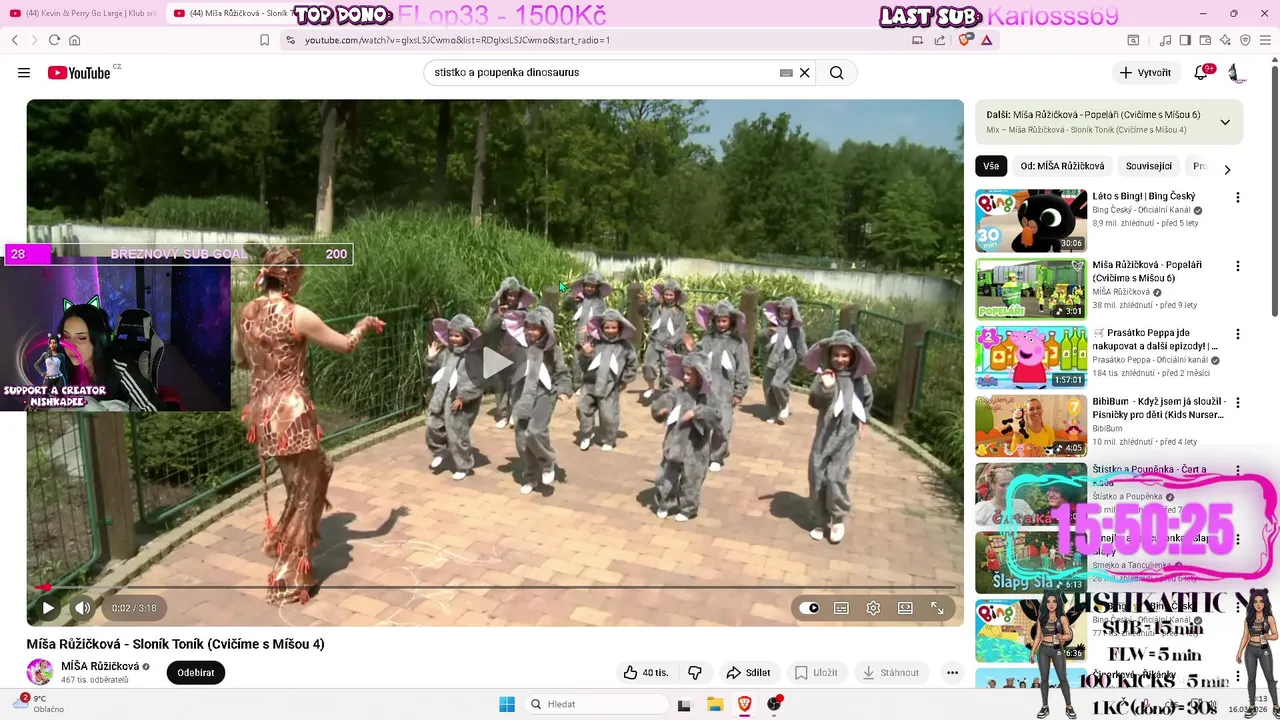Open more actions three-dot menu under video

coord(952,673)
